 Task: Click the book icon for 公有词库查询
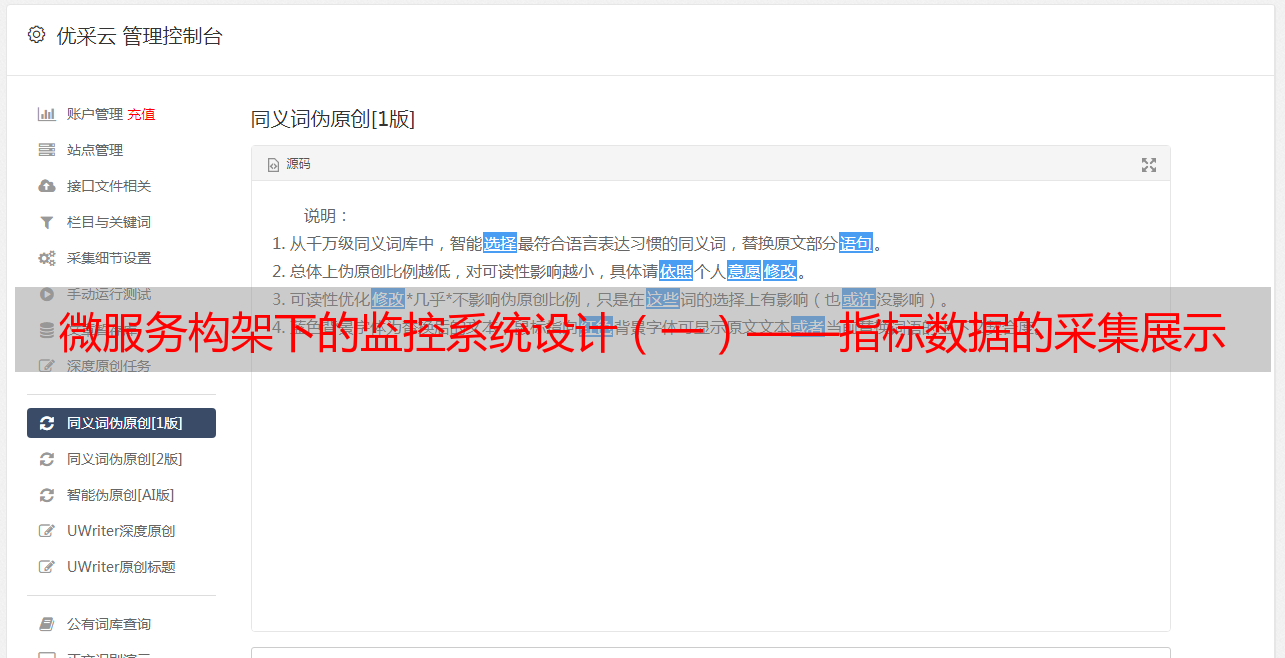pos(46,624)
